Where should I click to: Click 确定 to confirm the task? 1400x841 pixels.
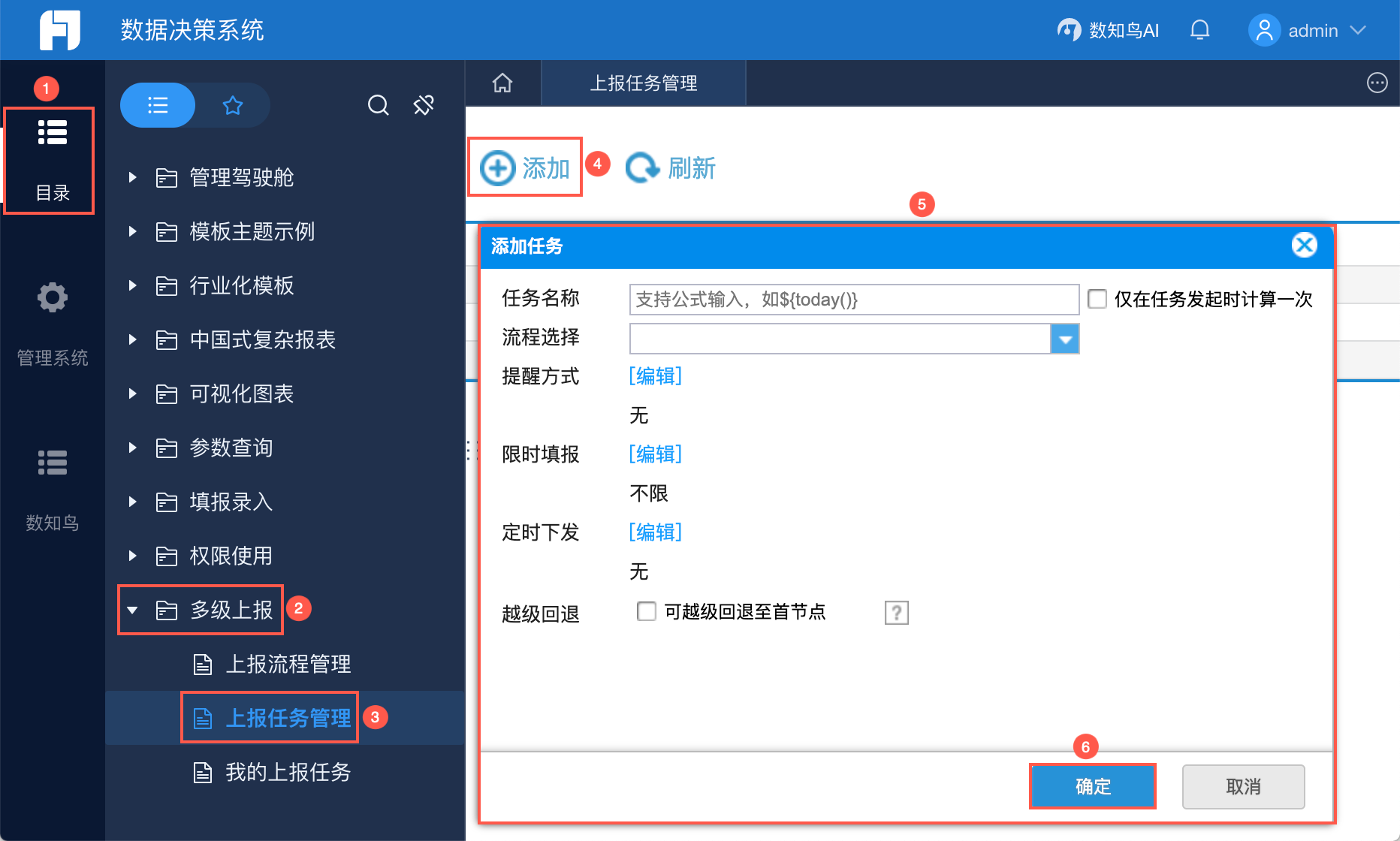[1093, 786]
